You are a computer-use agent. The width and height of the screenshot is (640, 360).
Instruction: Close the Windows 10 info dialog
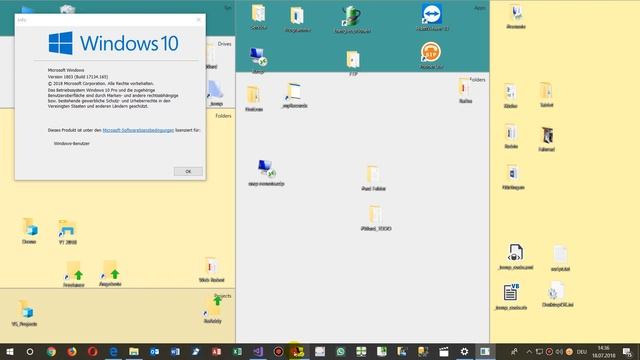[x=199, y=20]
